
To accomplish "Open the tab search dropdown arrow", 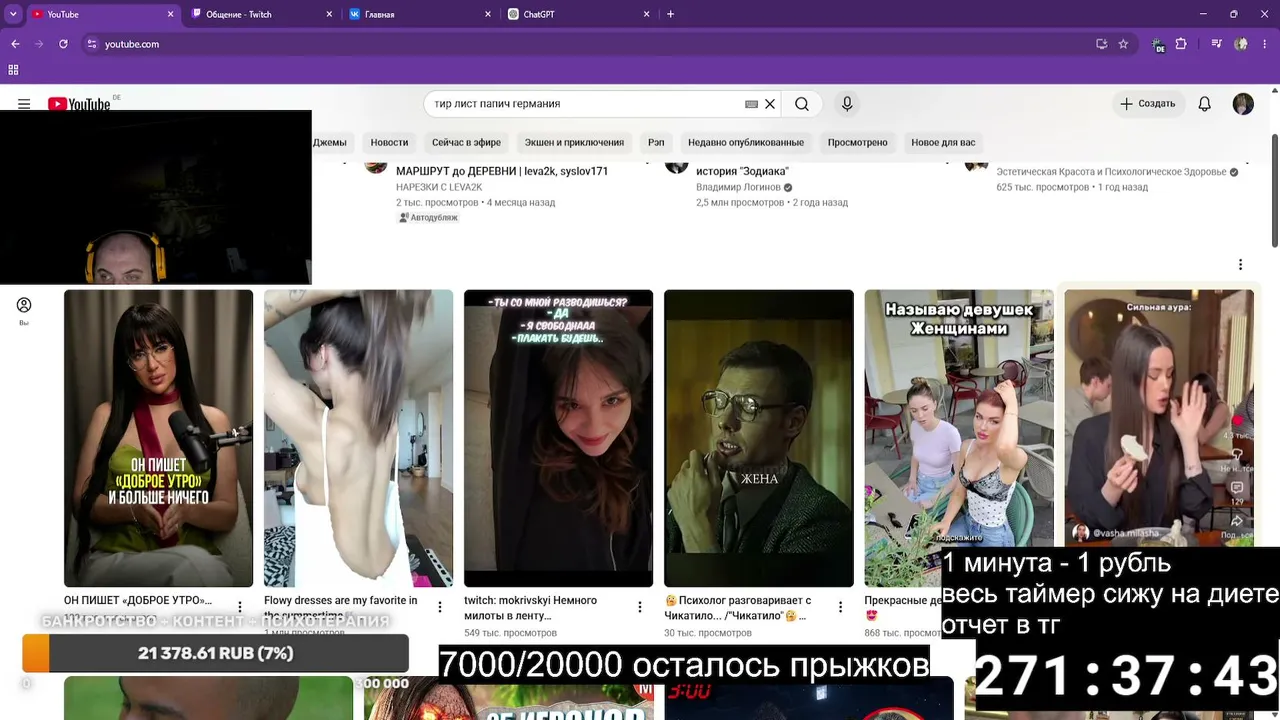I will [x=13, y=14].
